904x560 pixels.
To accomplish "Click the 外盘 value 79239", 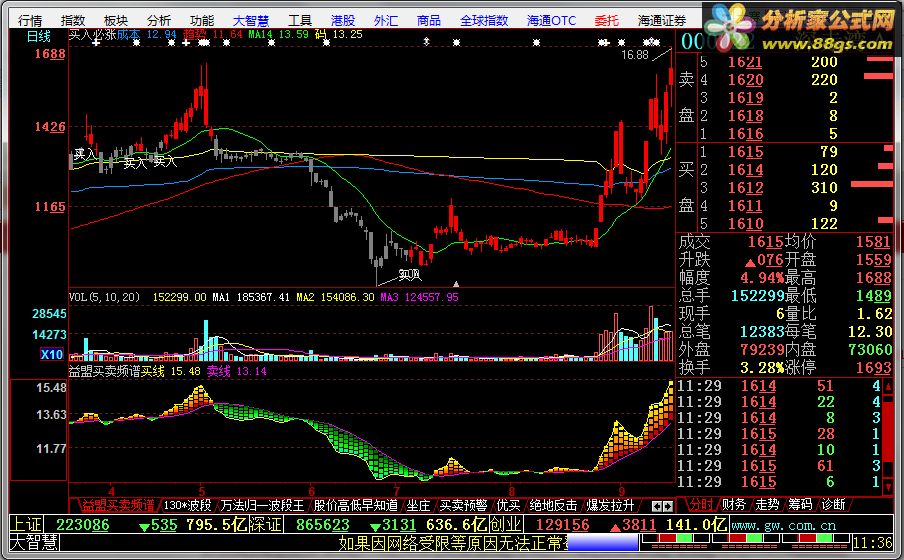I will click(762, 349).
